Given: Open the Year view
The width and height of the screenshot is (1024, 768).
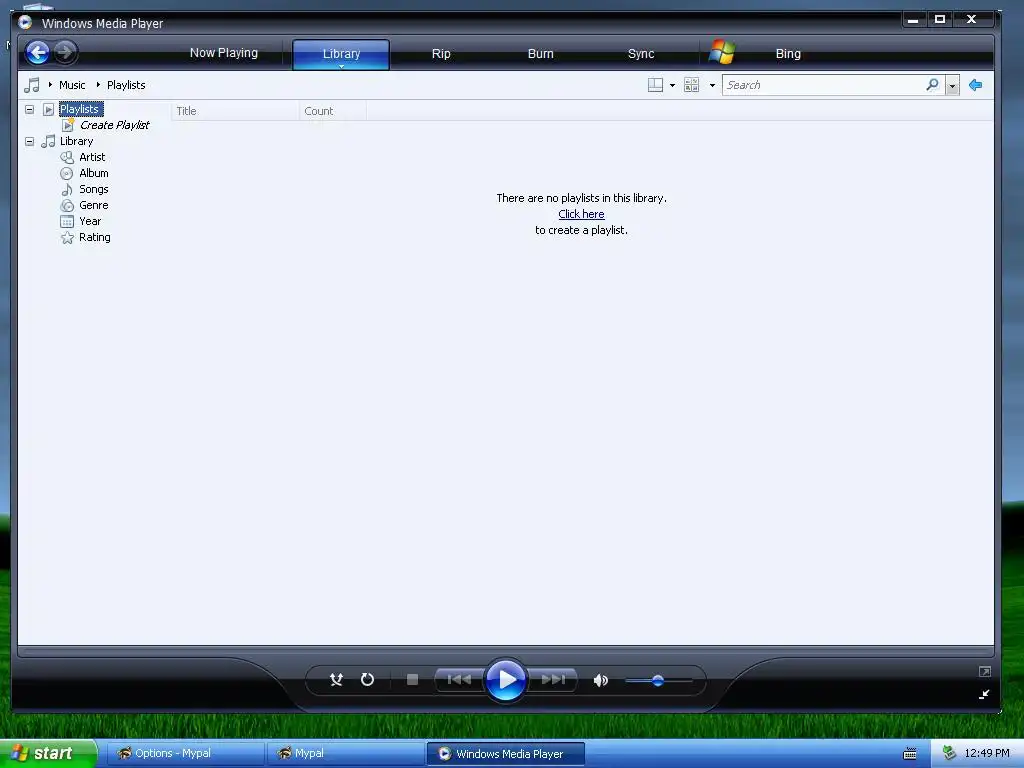Looking at the screenshot, I should point(90,221).
